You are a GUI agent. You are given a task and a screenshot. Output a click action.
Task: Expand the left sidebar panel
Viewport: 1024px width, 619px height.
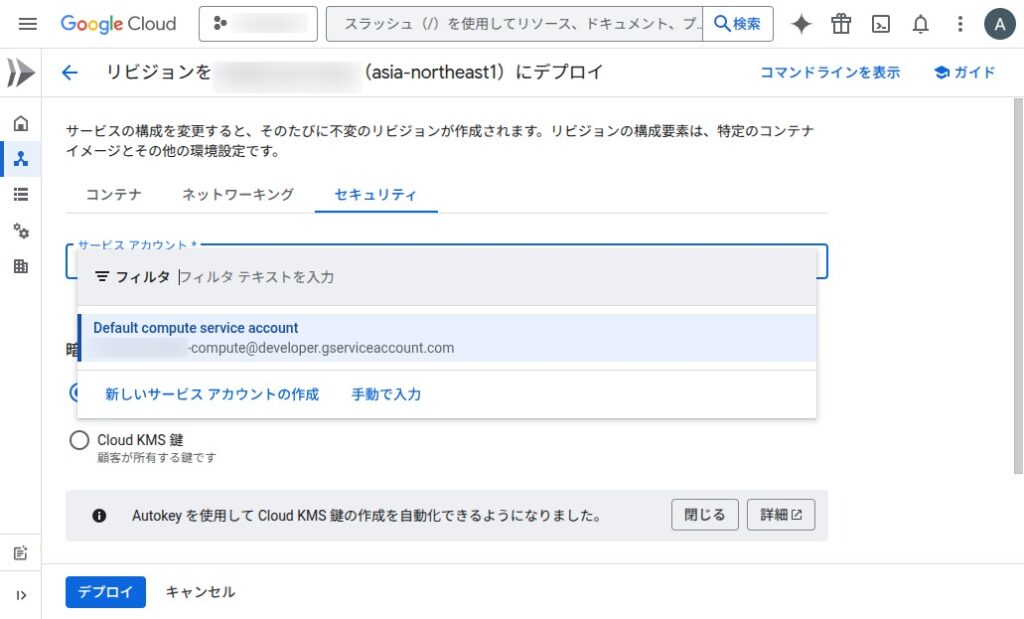pyautogui.click(x=21, y=596)
